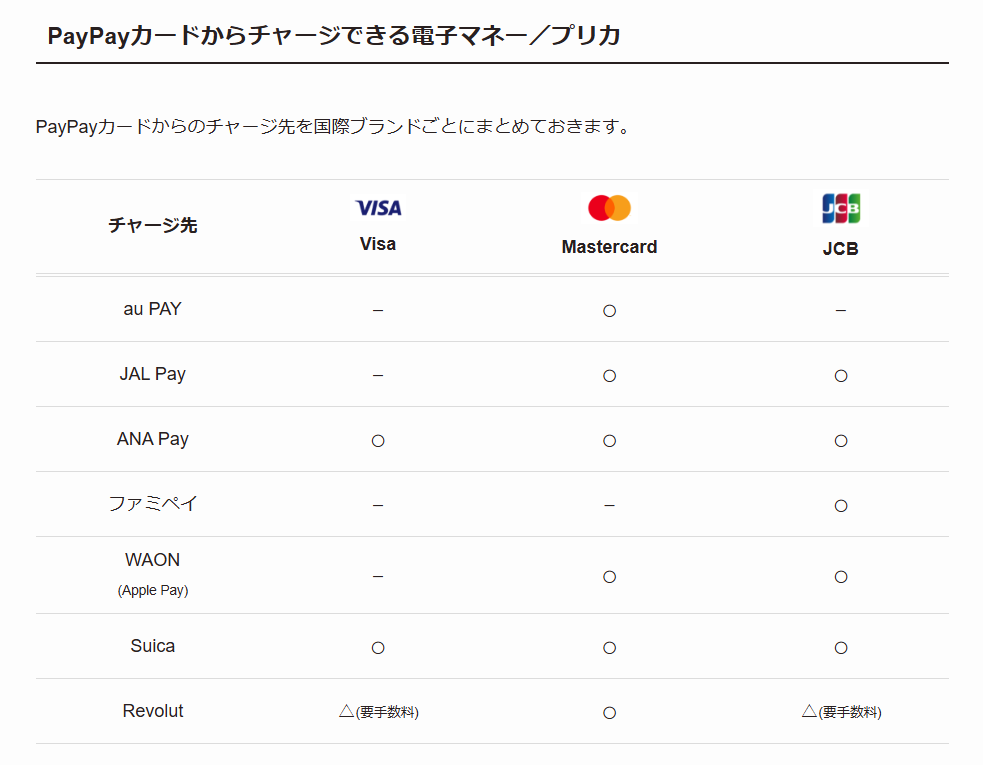
Task: Click the ANA Pay row label
Action: 152,439
